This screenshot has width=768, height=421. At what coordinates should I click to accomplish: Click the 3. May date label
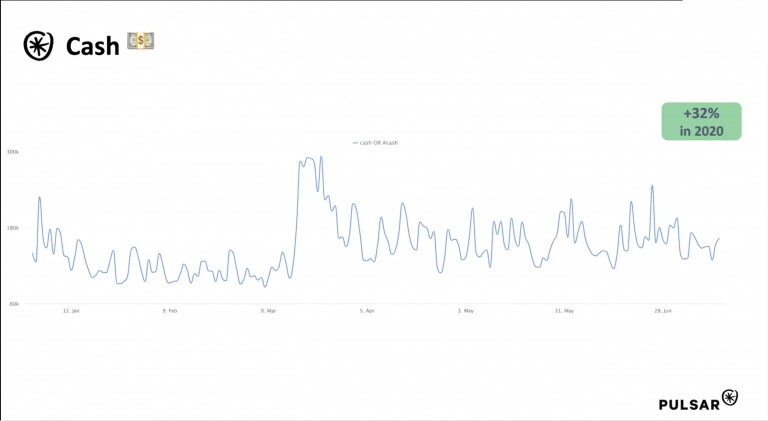pyautogui.click(x=466, y=311)
